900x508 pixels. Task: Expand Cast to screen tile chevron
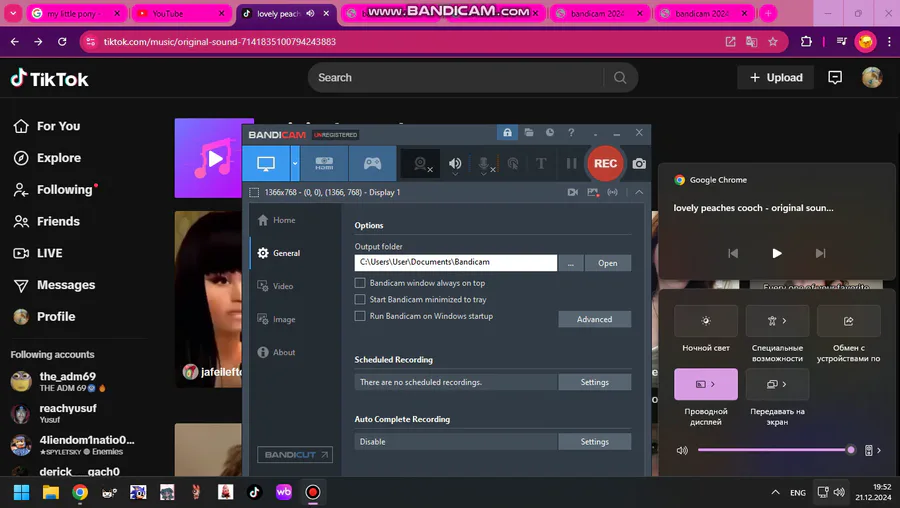click(785, 384)
